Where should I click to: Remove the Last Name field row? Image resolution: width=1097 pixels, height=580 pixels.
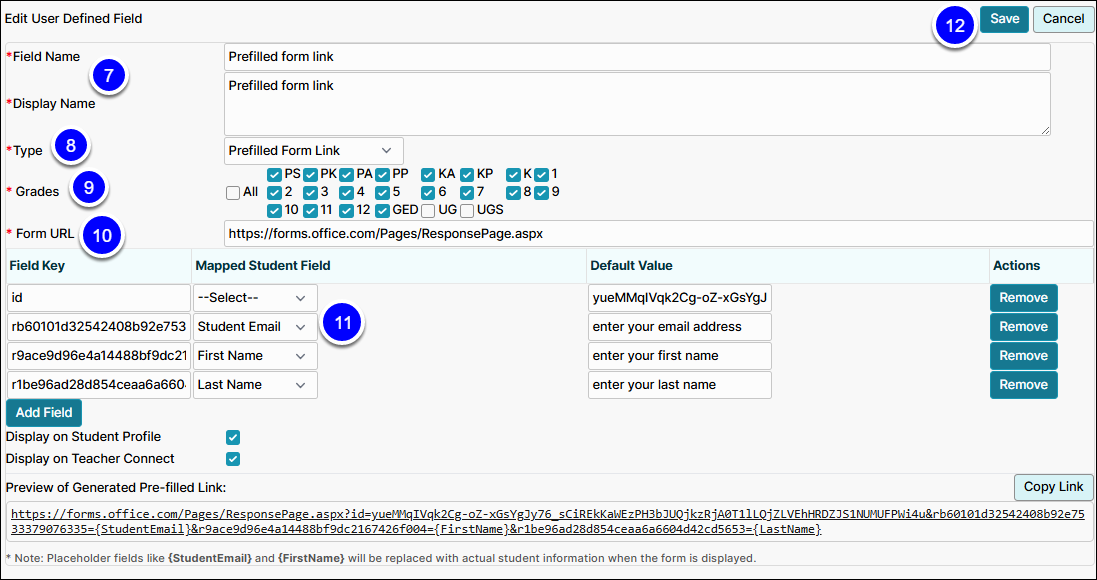click(x=1024, y=385)
